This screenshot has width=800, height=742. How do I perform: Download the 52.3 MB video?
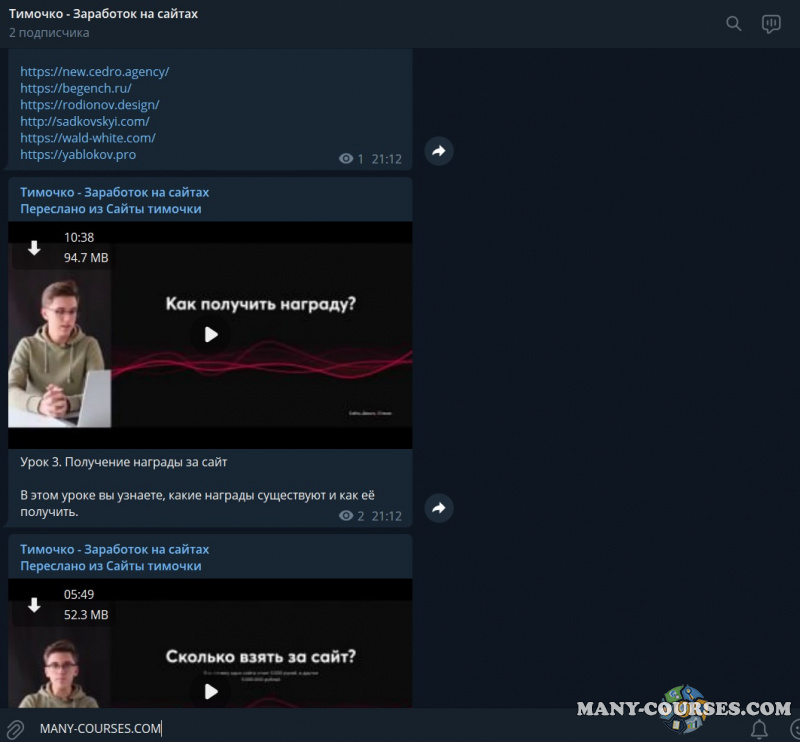pos(34,605)
